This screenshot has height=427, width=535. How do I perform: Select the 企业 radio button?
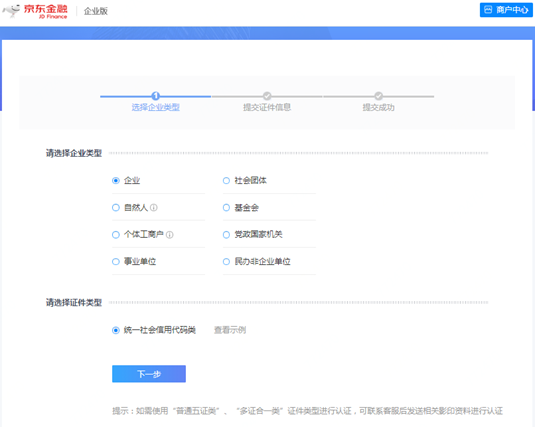[116, 181]
